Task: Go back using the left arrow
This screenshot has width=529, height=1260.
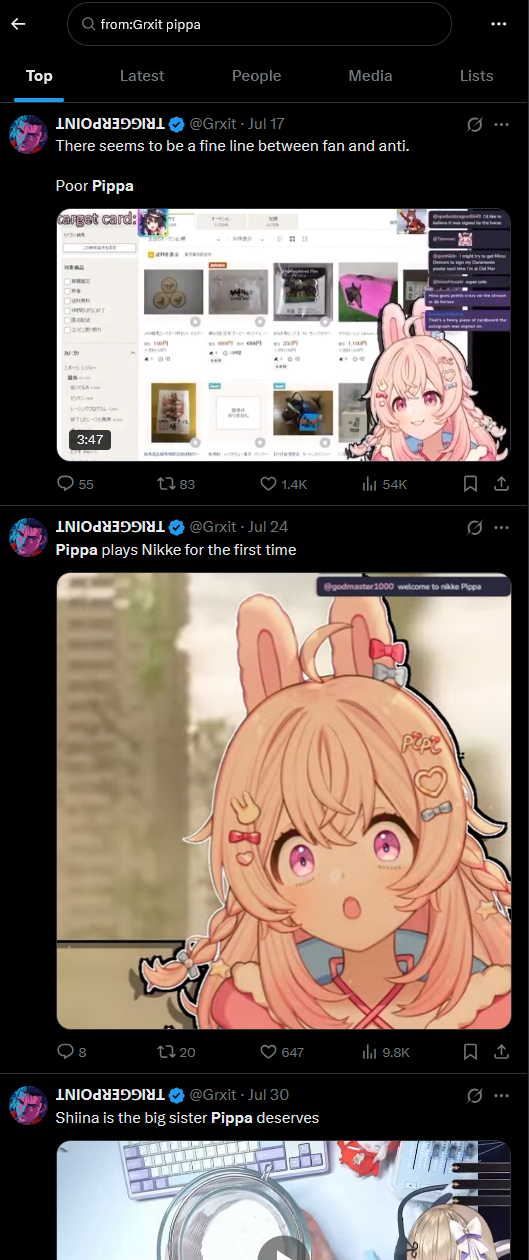Action: 18,24
